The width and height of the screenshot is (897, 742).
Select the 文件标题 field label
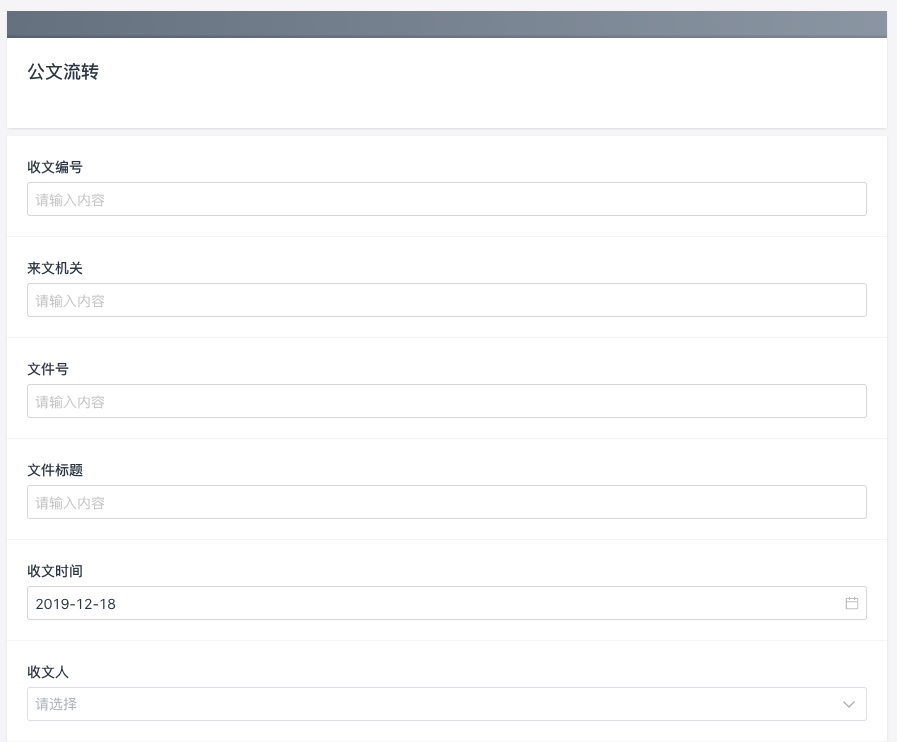[x=55, y=470]
